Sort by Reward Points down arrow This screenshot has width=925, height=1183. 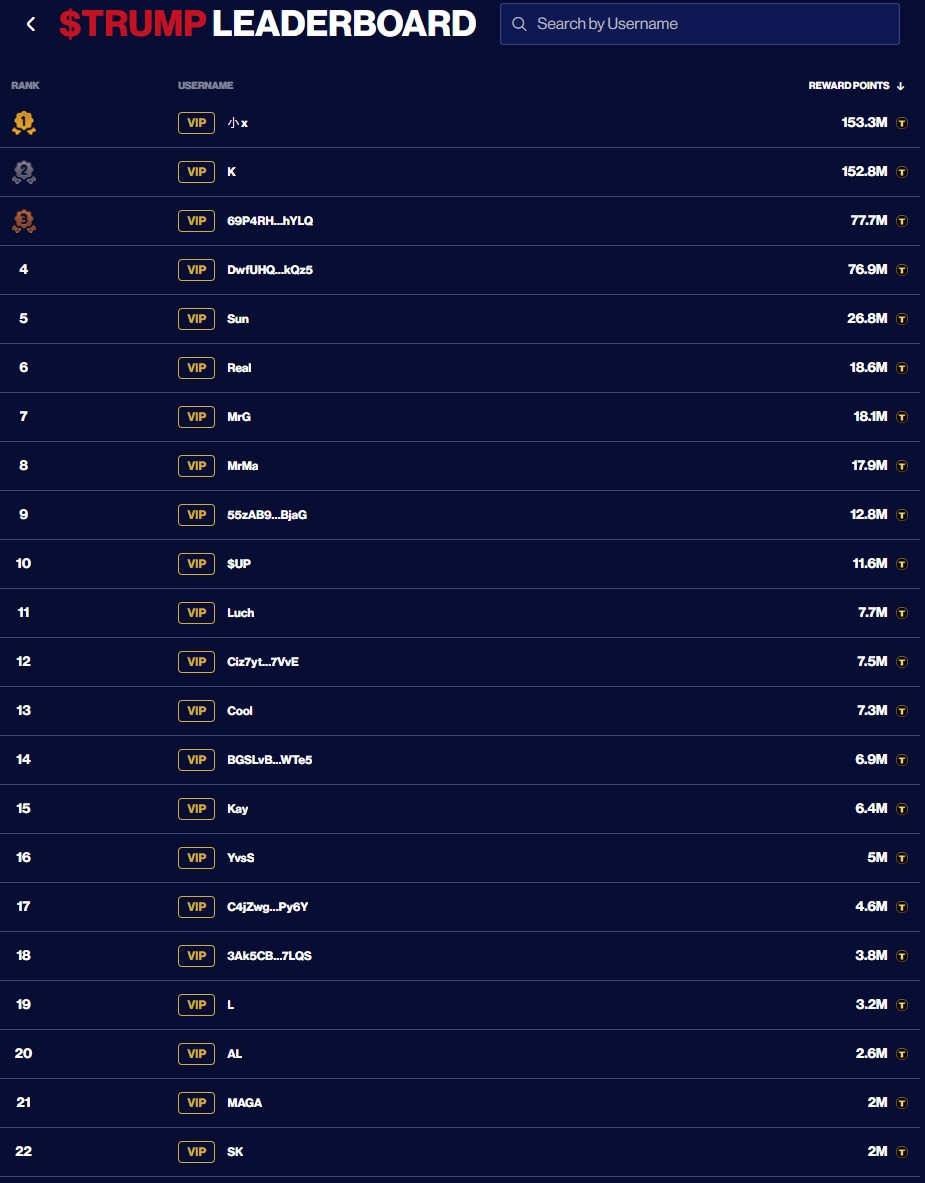901,86
